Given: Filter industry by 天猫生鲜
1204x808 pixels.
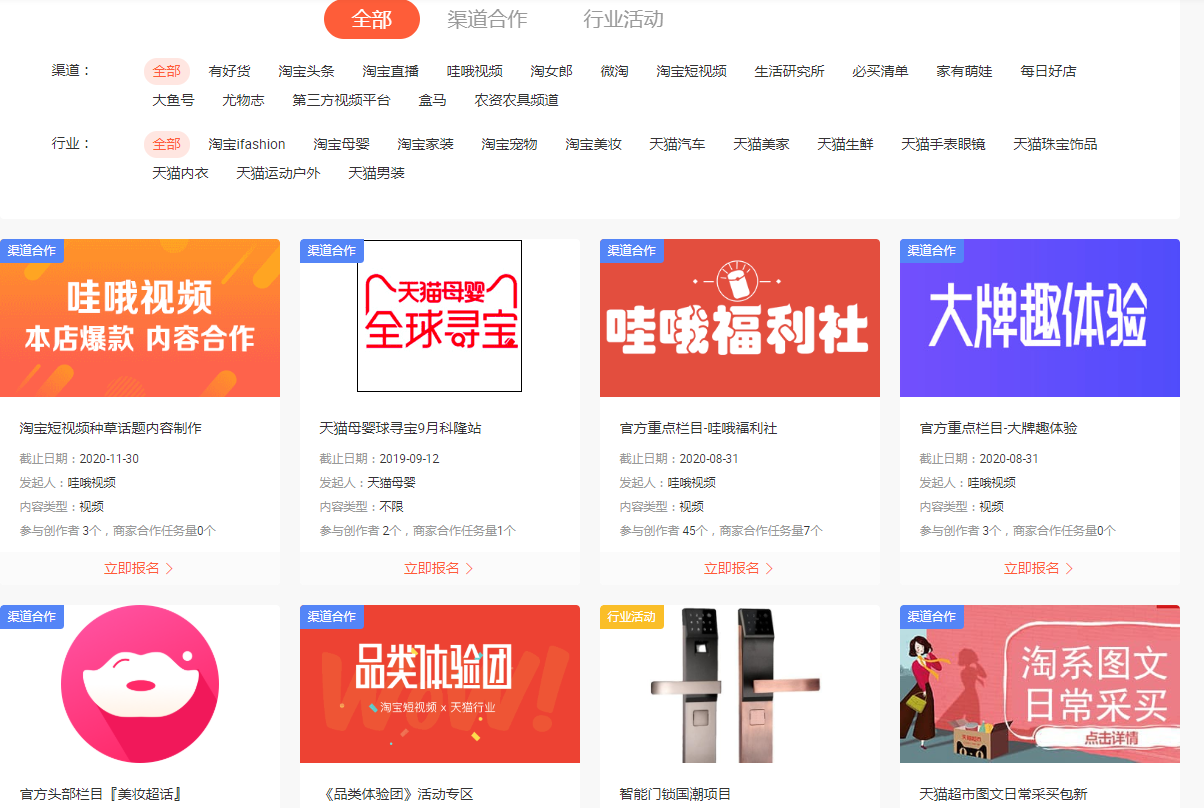Looking at the screenshot, I should click(x=845, y=144).
